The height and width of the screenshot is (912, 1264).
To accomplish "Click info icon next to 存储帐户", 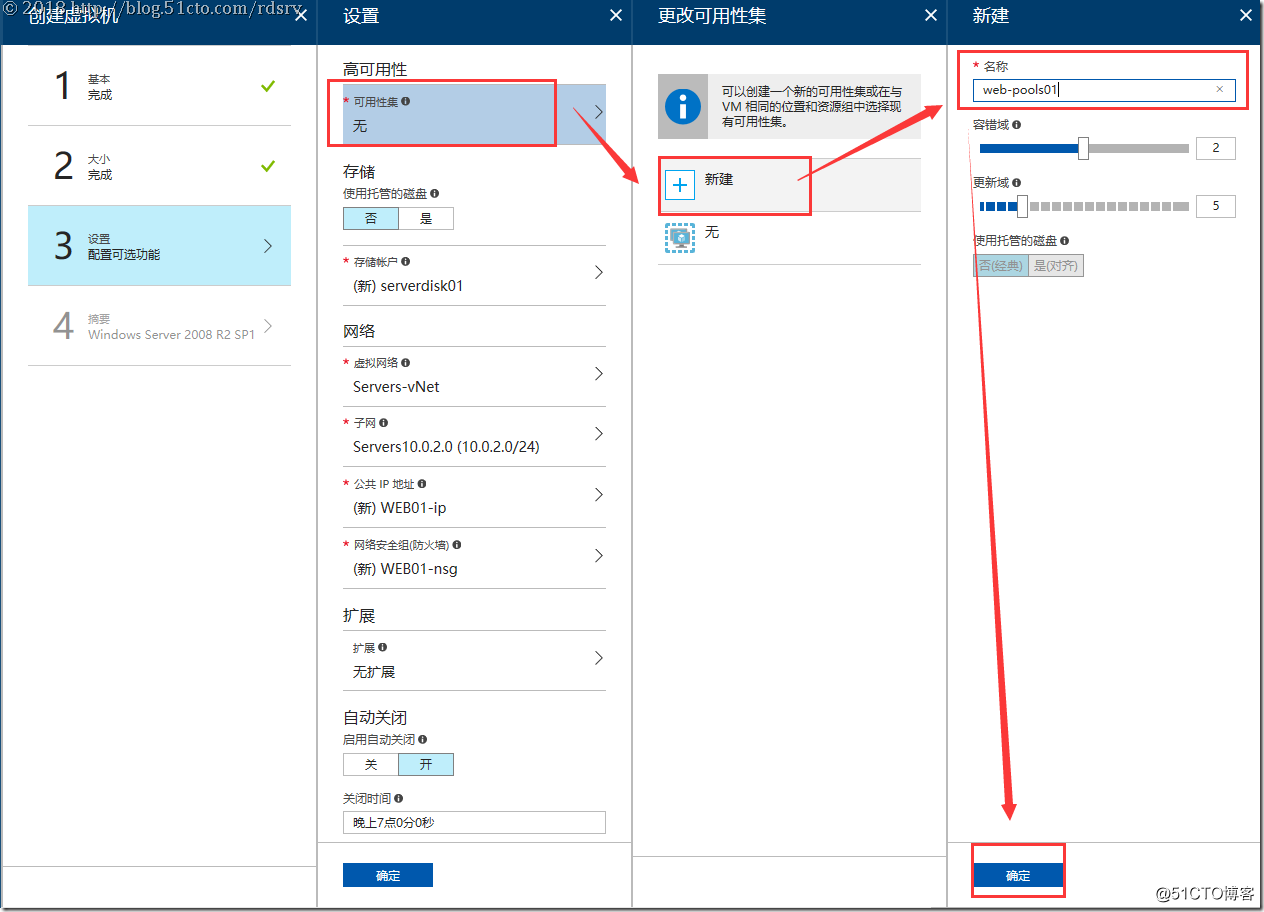I will coord(405,262).
